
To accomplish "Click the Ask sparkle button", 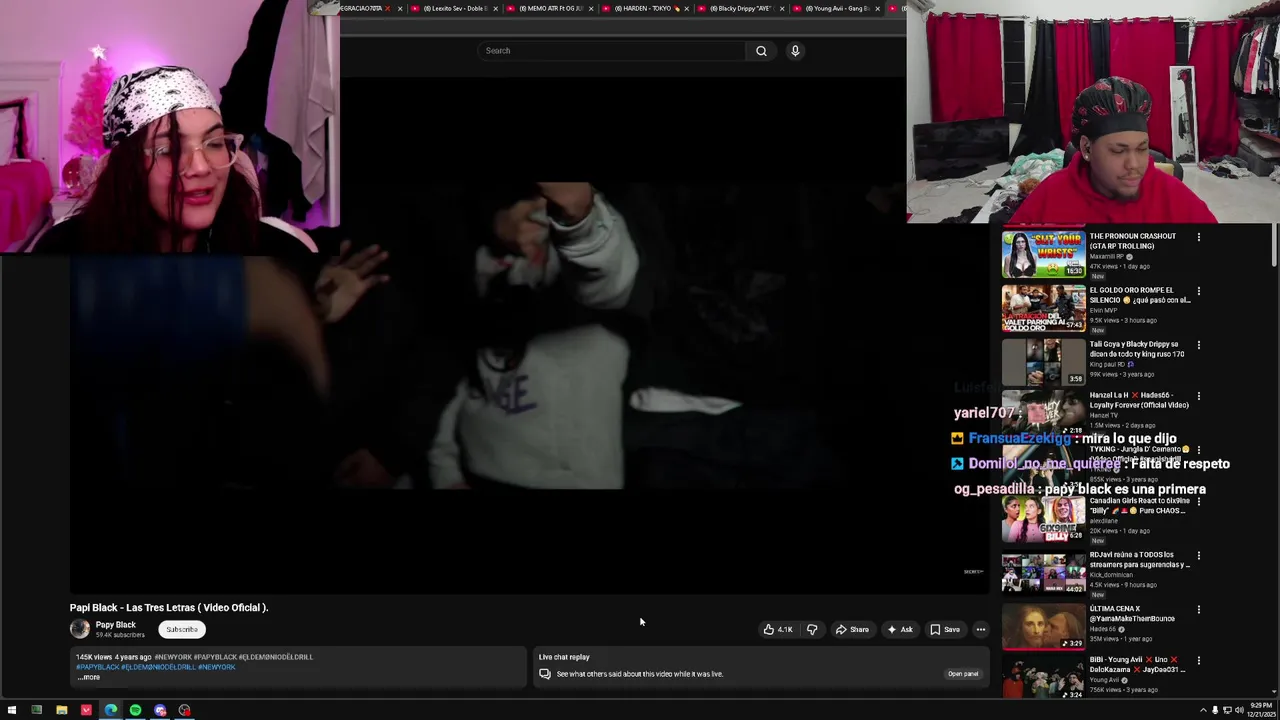I will click(x=900, y=630).
